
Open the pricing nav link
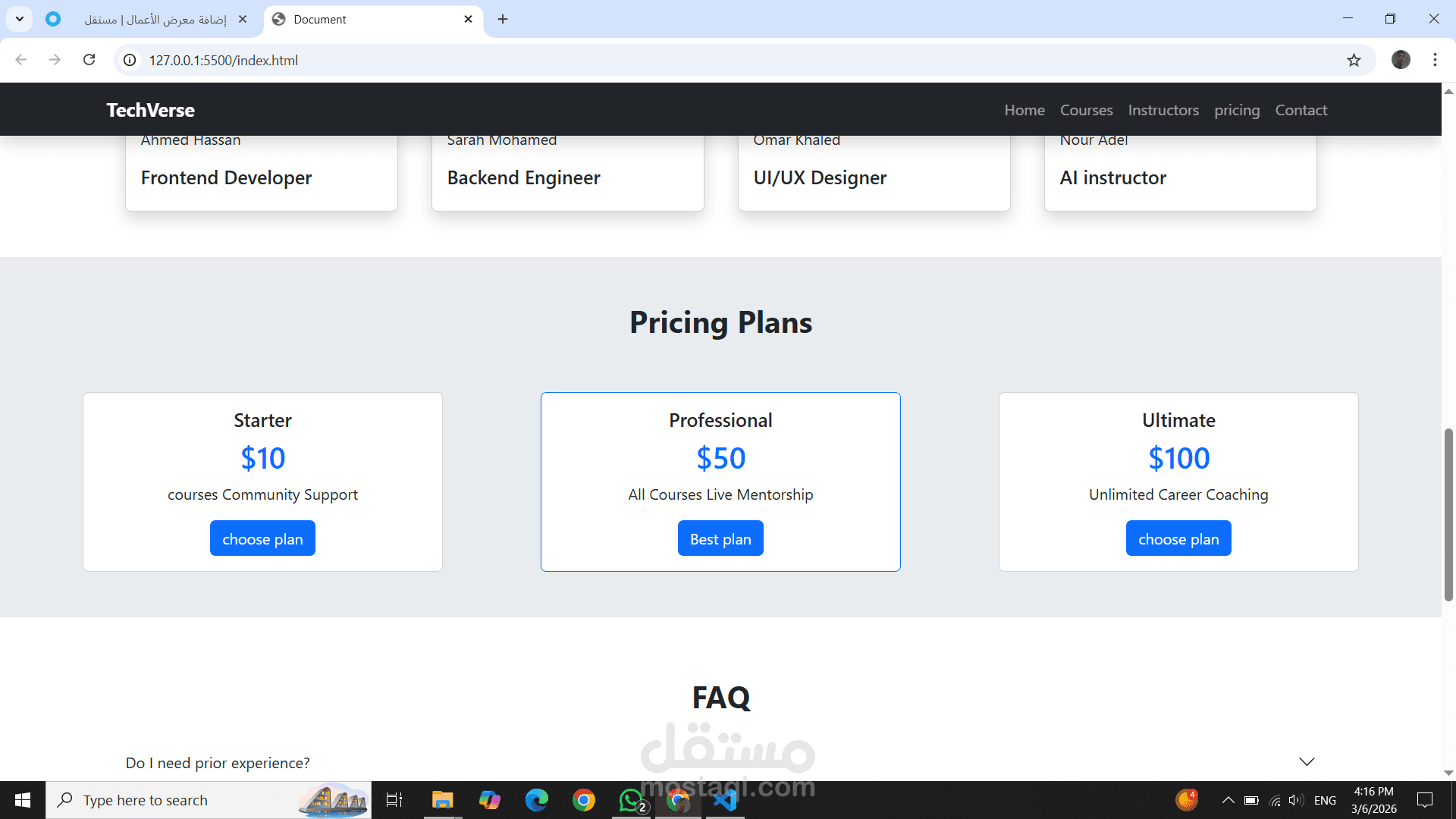click(x=1236, y=110)
